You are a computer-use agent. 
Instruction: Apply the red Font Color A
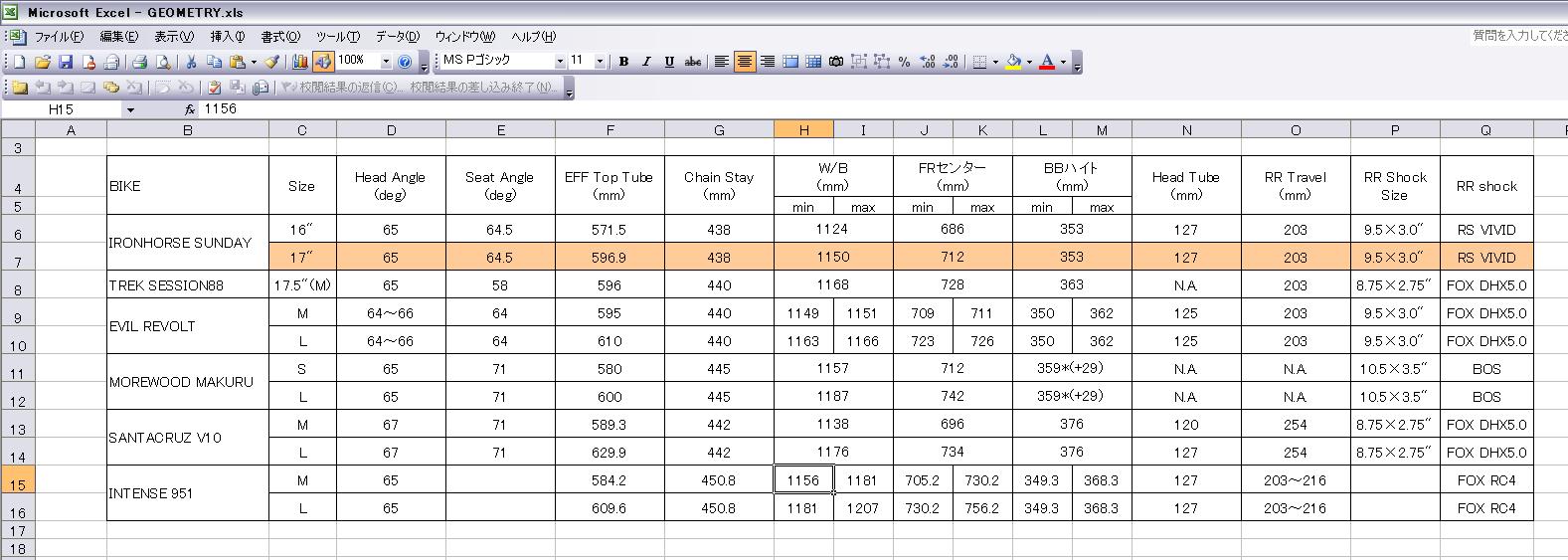coord(1047,62)
